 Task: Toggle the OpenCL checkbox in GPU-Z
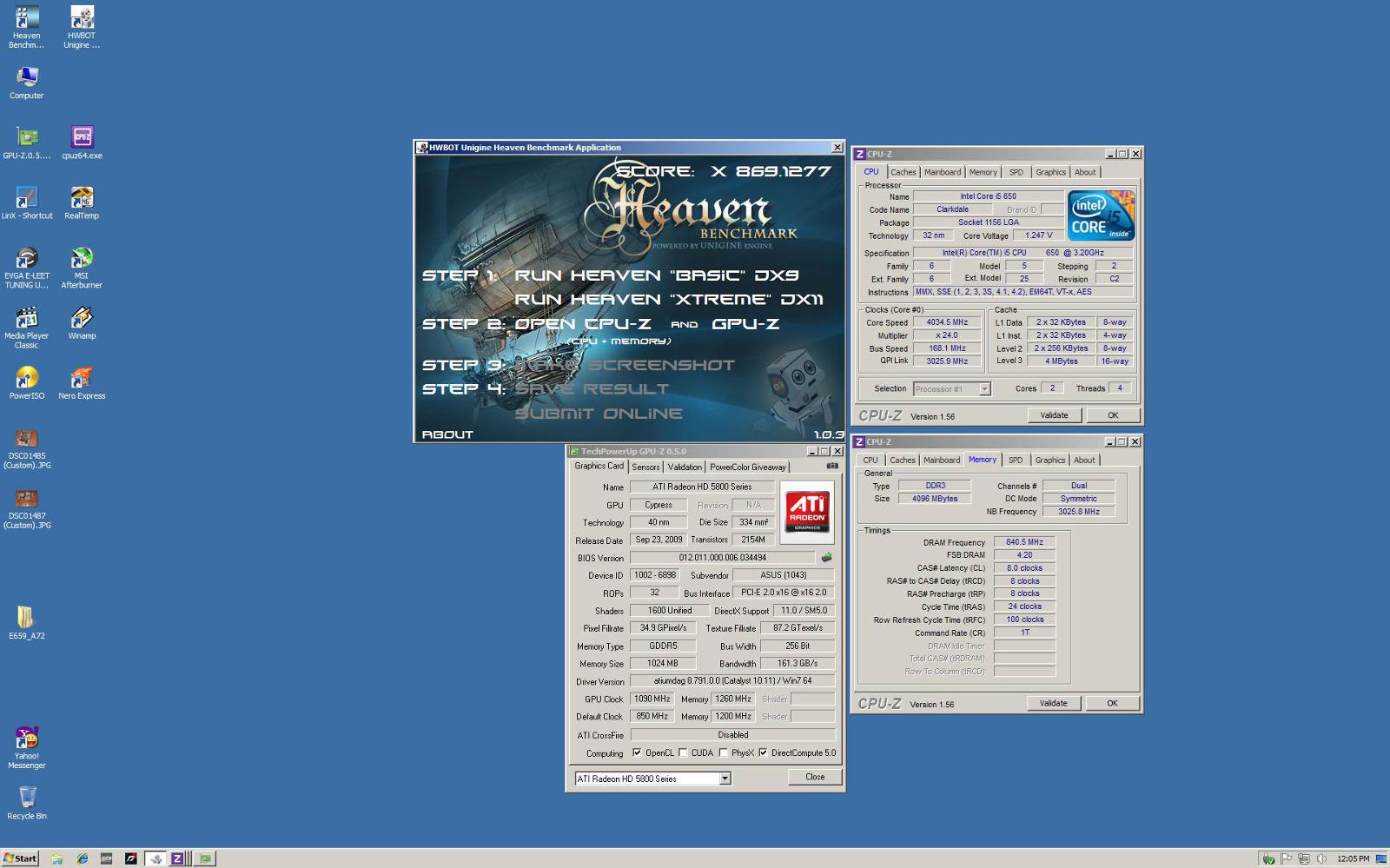[637, 753]
